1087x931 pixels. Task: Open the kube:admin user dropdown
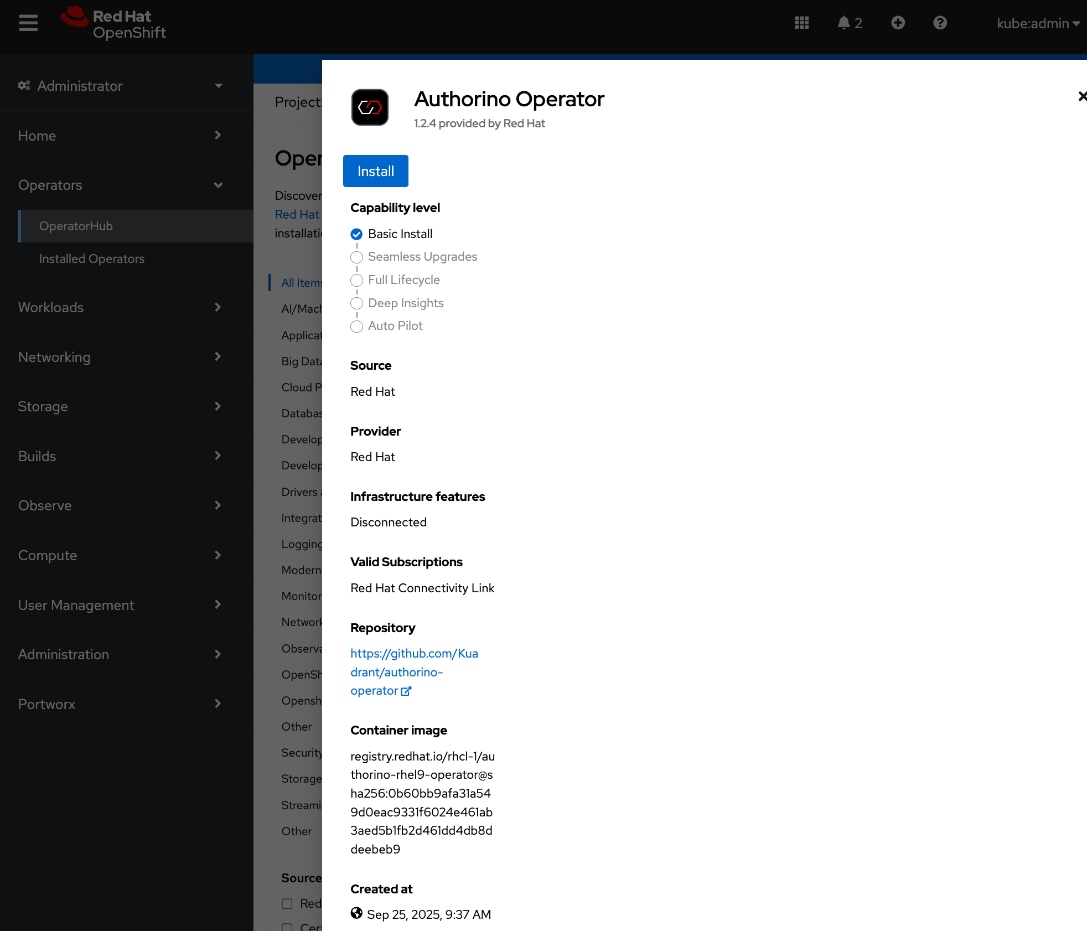1037,22
